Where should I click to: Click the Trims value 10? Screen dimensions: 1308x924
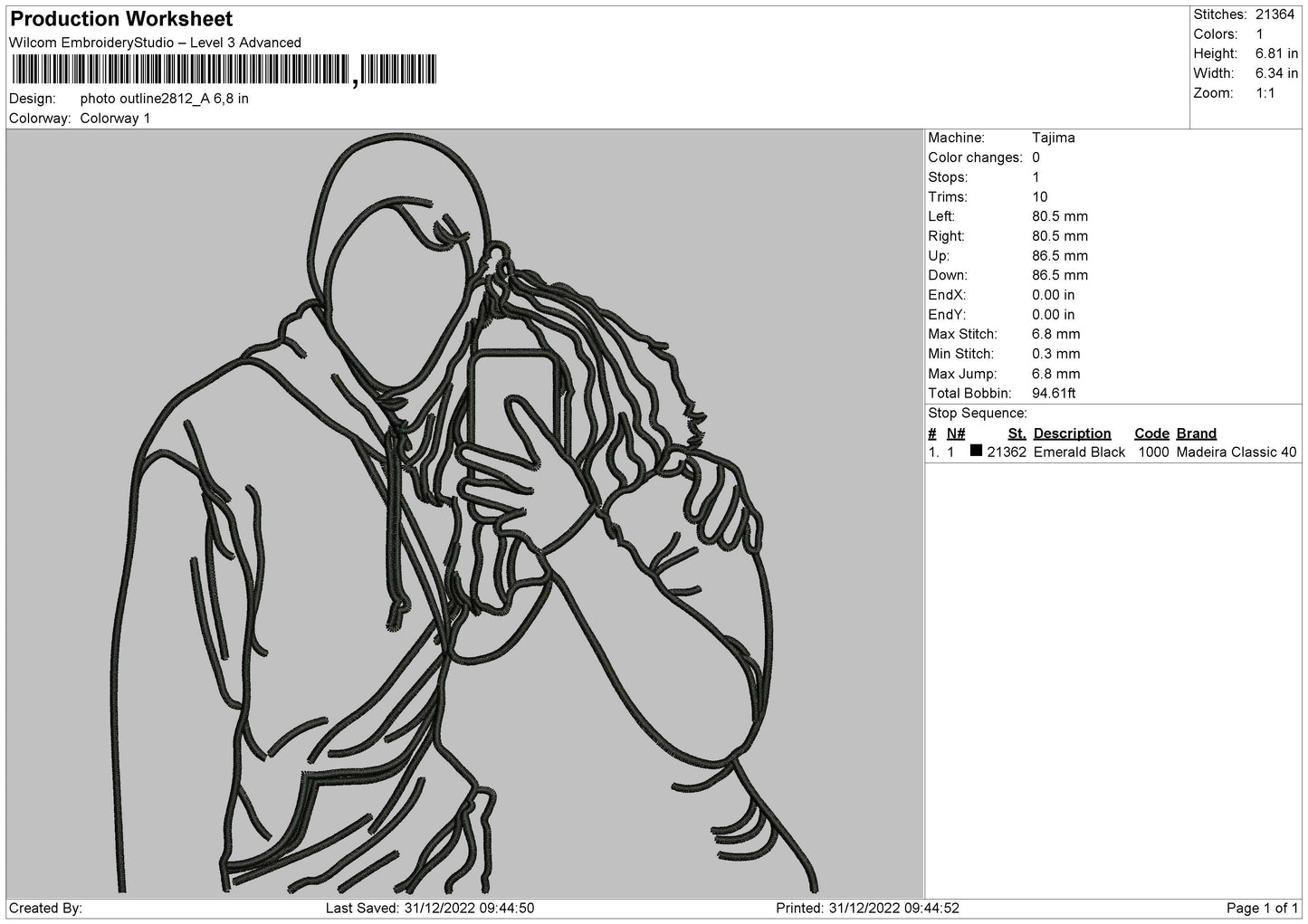(1040, 197)
